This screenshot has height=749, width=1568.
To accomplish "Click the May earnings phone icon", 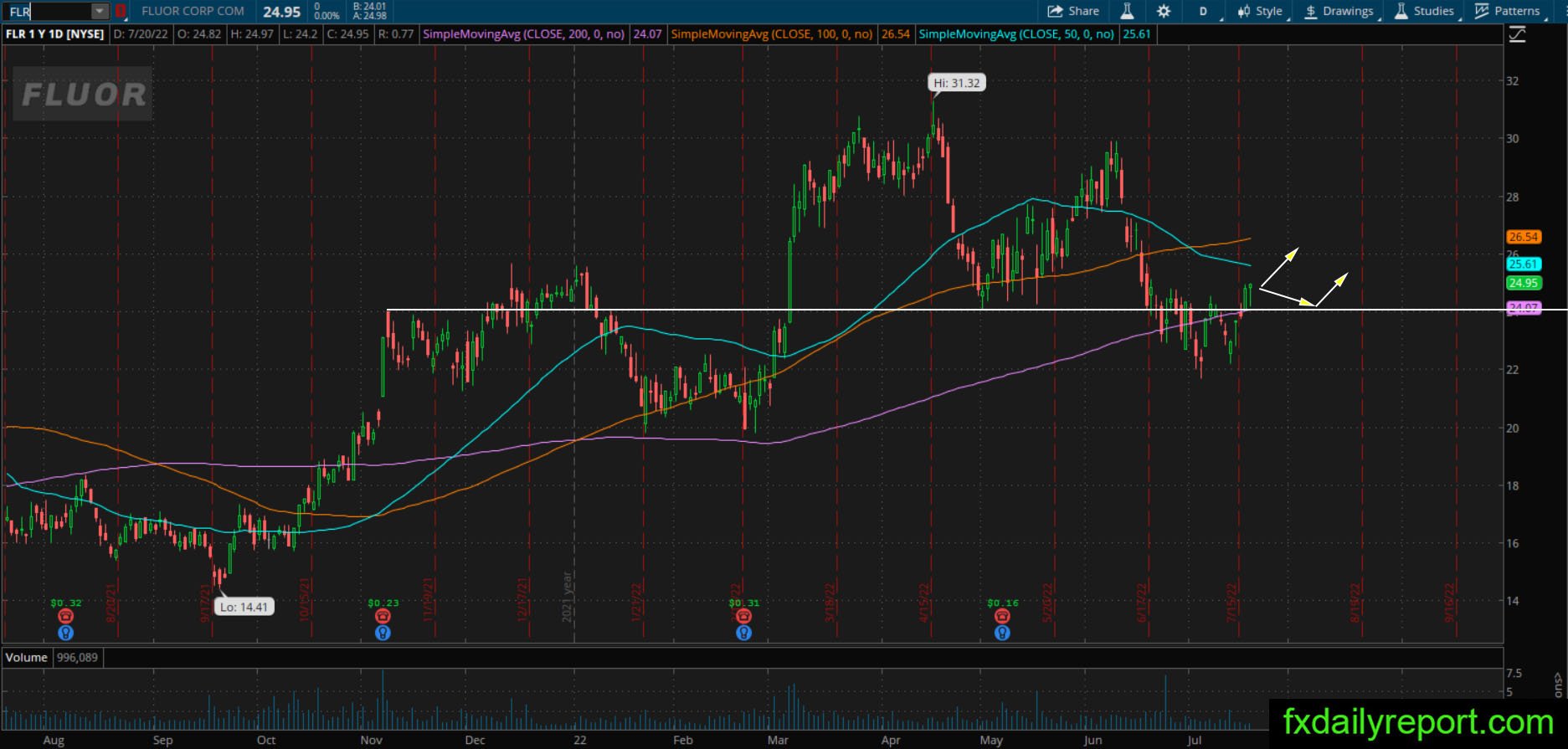I will (1002, 617).
